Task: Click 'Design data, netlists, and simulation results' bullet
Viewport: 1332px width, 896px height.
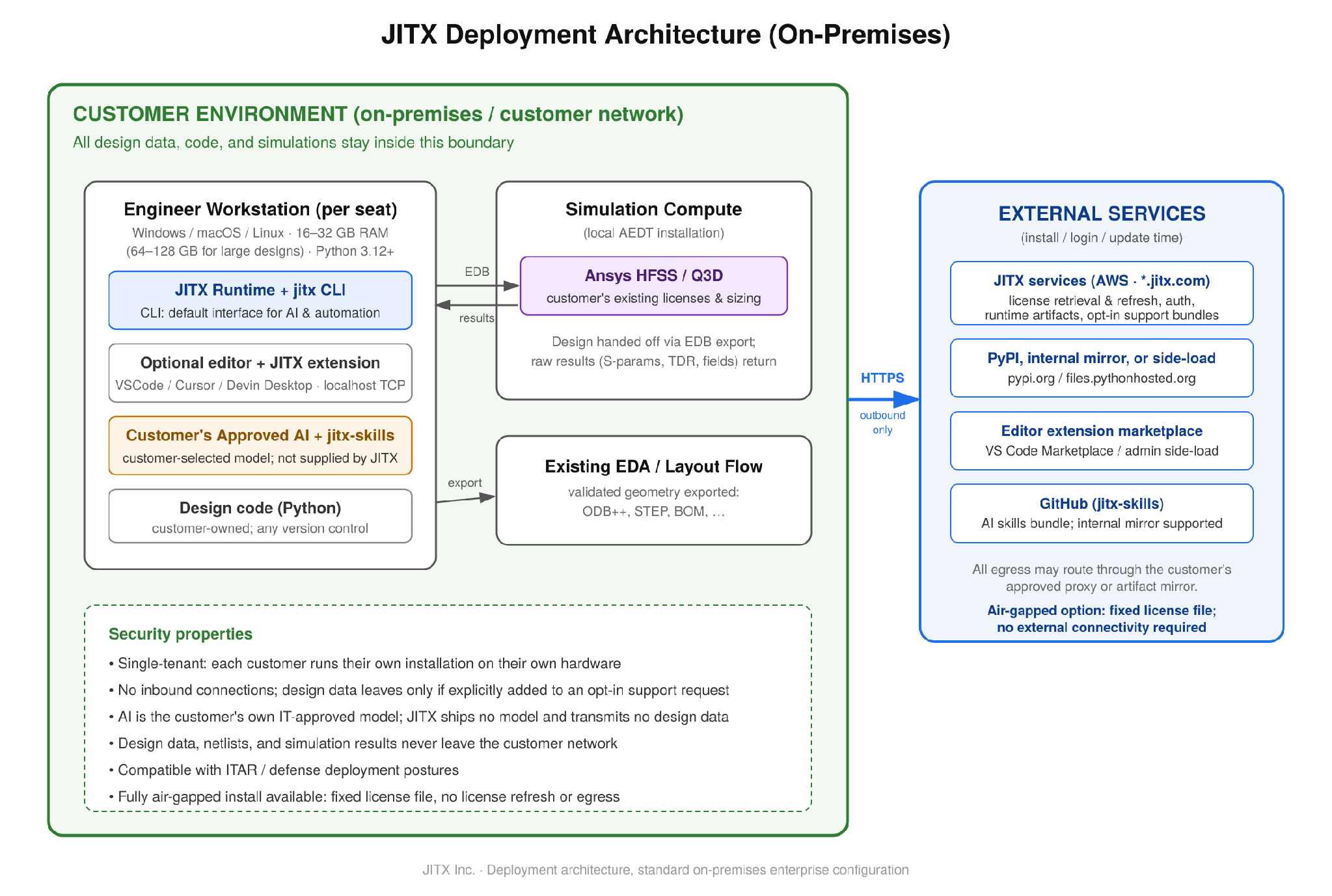Action: tap(363, 744)
